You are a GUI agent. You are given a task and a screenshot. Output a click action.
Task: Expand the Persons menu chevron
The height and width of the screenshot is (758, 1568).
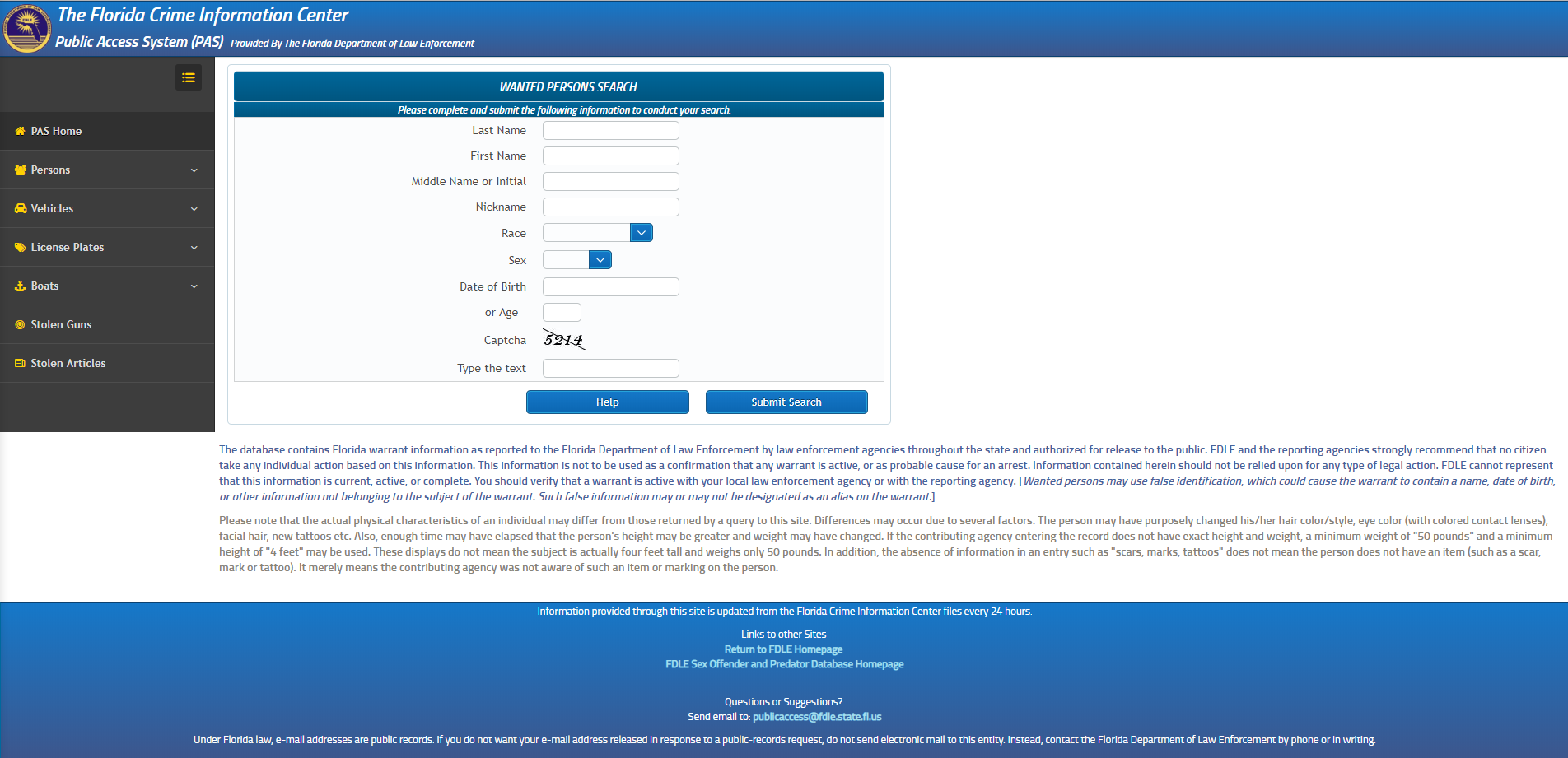194,170
